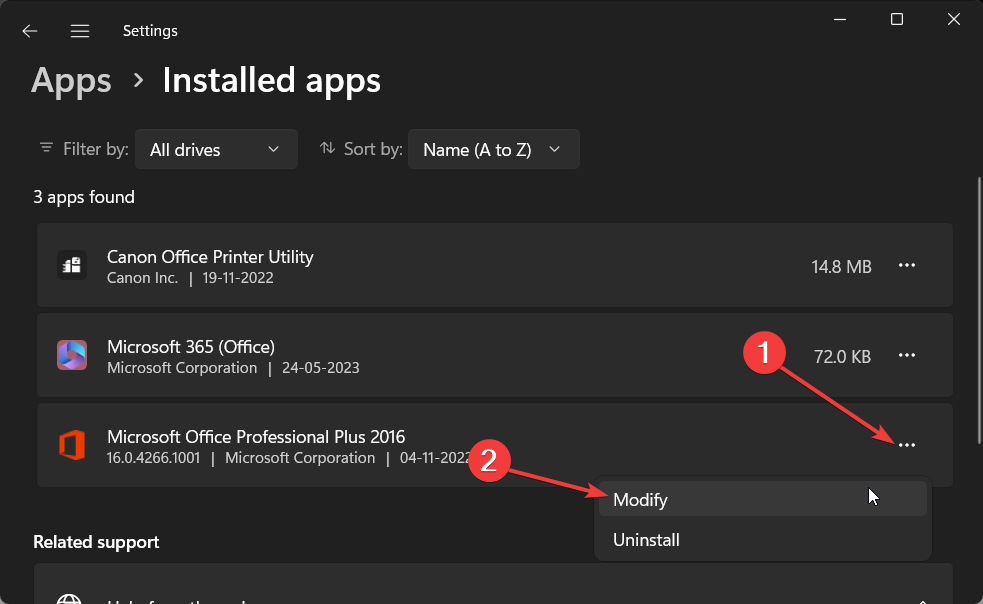Choose Modify from the context menu
This screenshot has height=604, width=983.
pyautogui.click(x=763, y=499)
